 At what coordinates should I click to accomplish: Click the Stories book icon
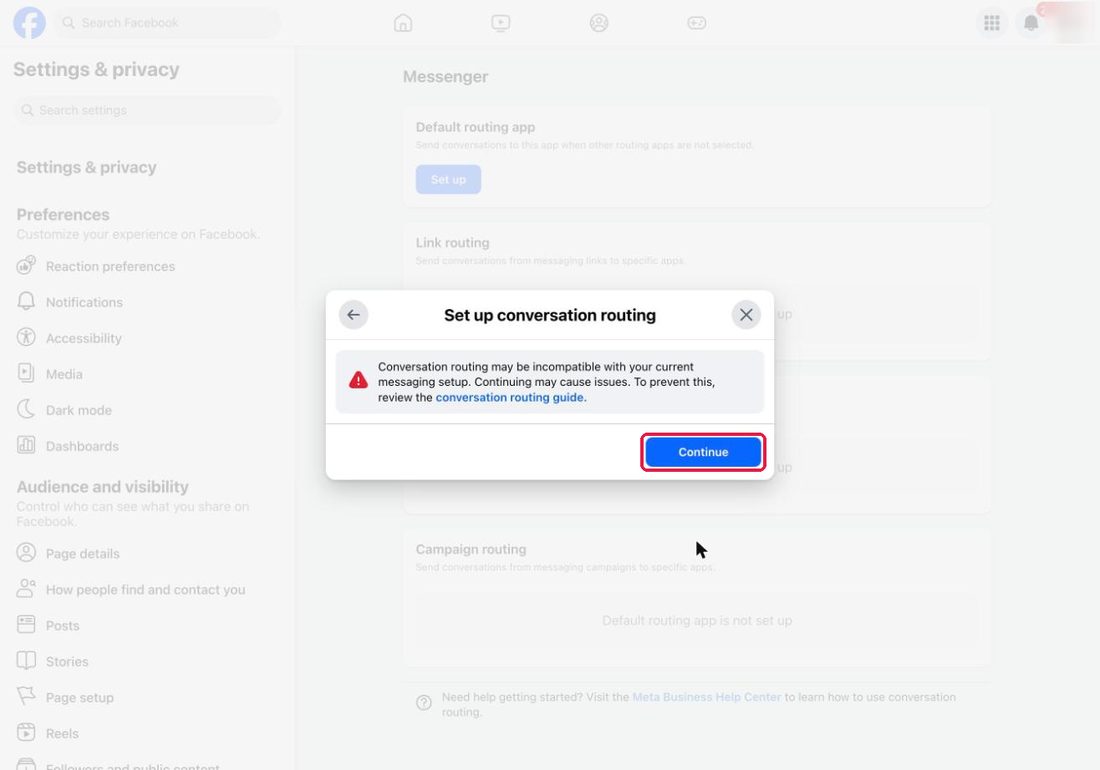26,661
